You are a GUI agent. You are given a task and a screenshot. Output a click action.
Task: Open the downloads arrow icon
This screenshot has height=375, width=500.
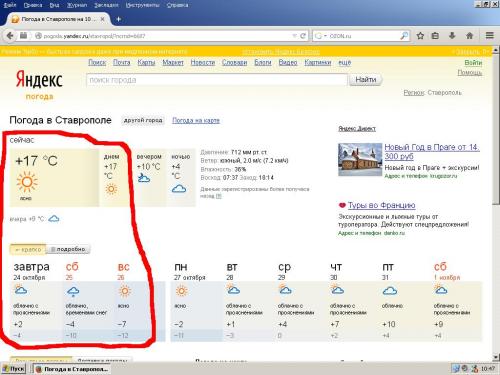click(x=452, y=35)
